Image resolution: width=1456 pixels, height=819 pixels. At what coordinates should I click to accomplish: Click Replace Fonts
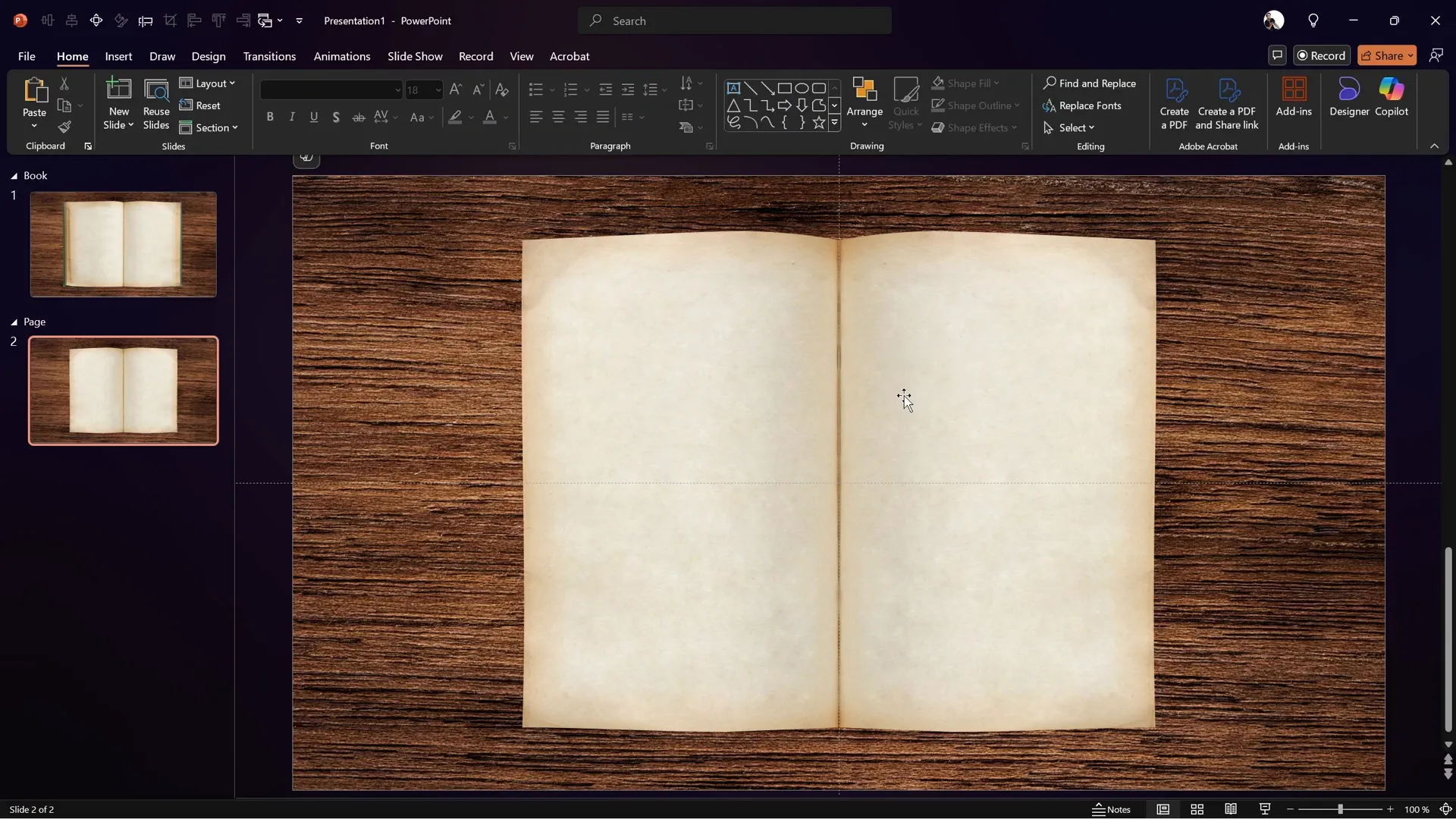click(x=1081, y=105)
